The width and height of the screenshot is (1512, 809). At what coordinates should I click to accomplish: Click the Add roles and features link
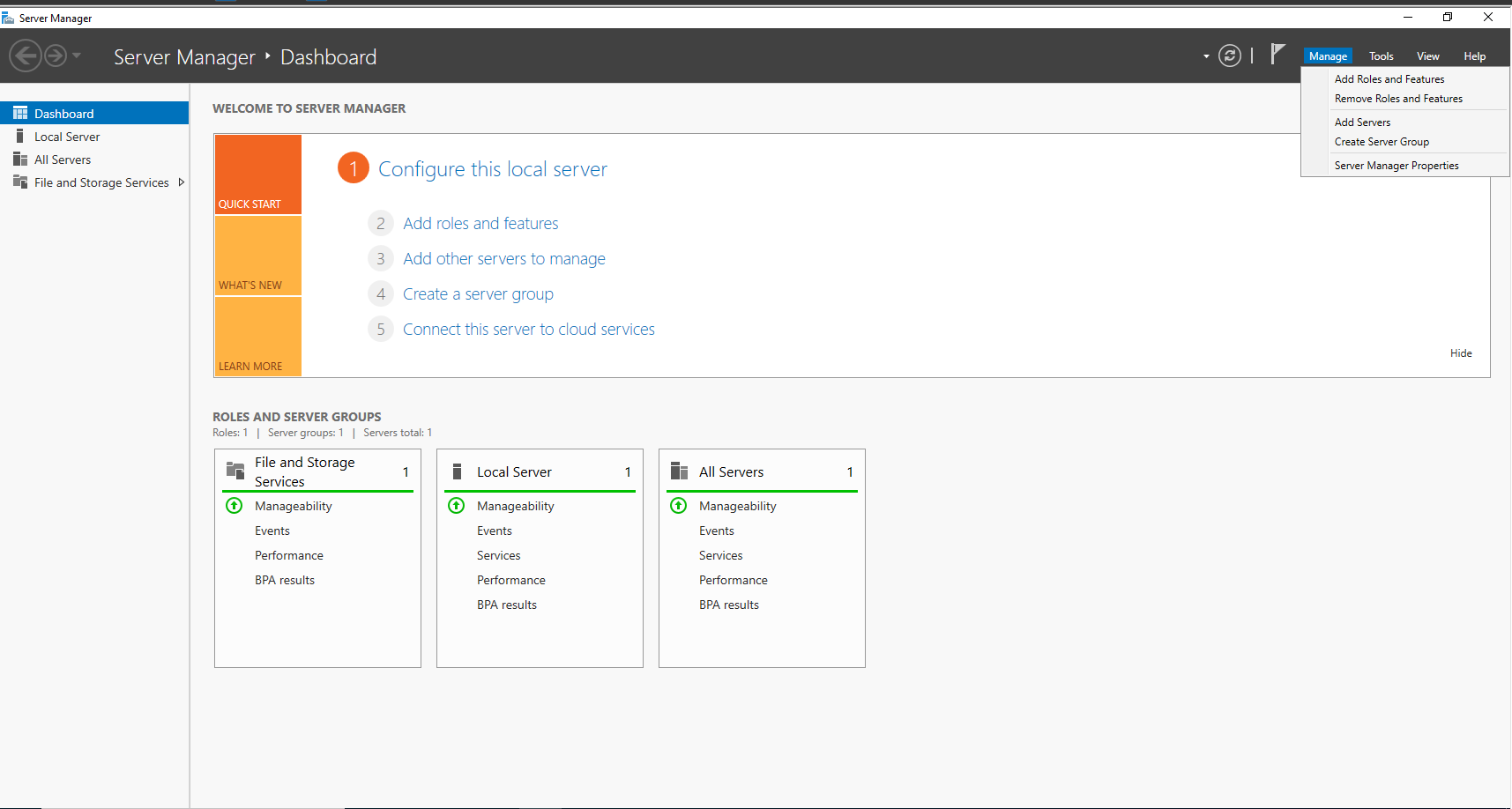(480, 224)
